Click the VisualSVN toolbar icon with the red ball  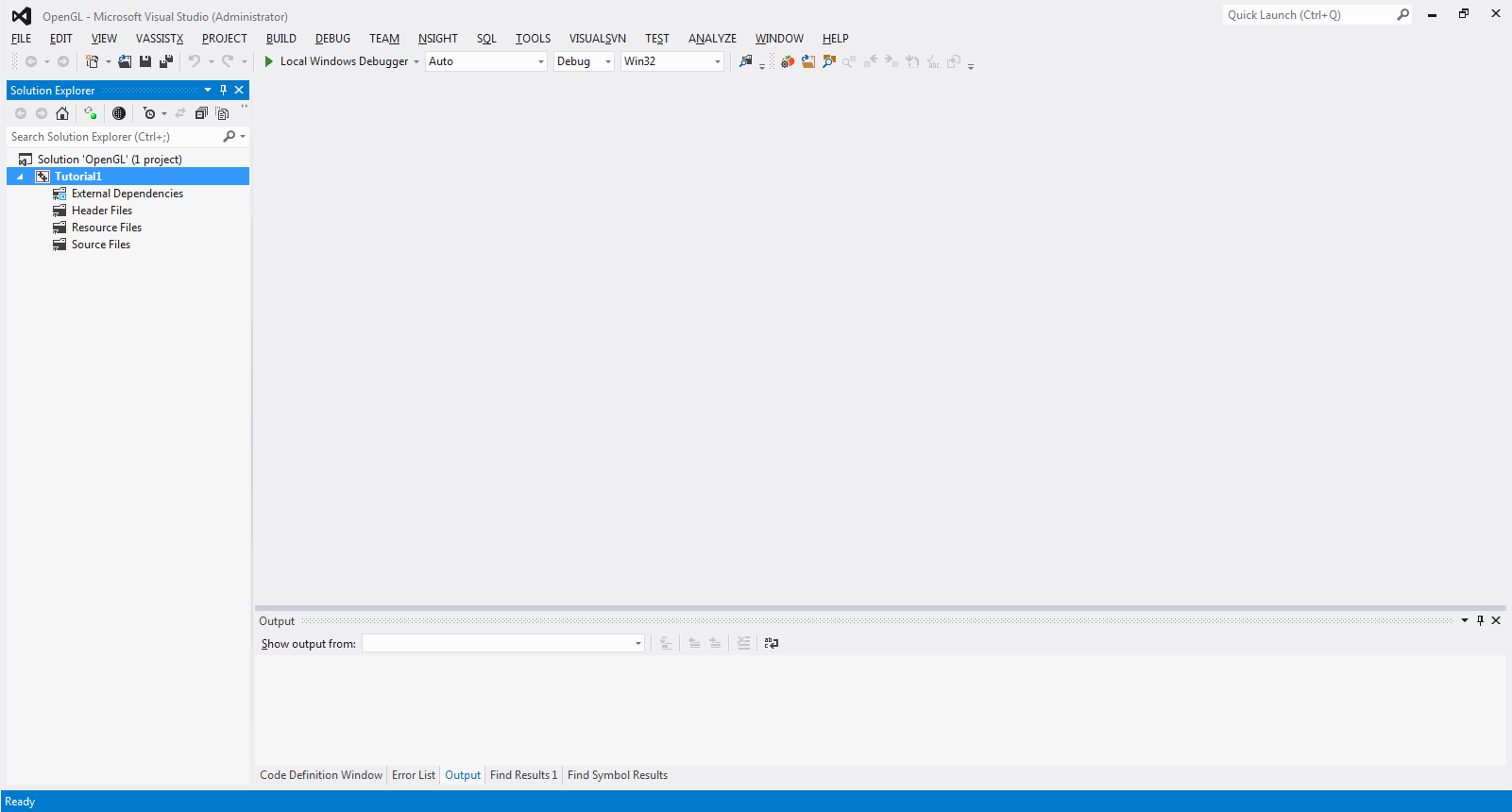pyautogui.click(x=788, y=61)
